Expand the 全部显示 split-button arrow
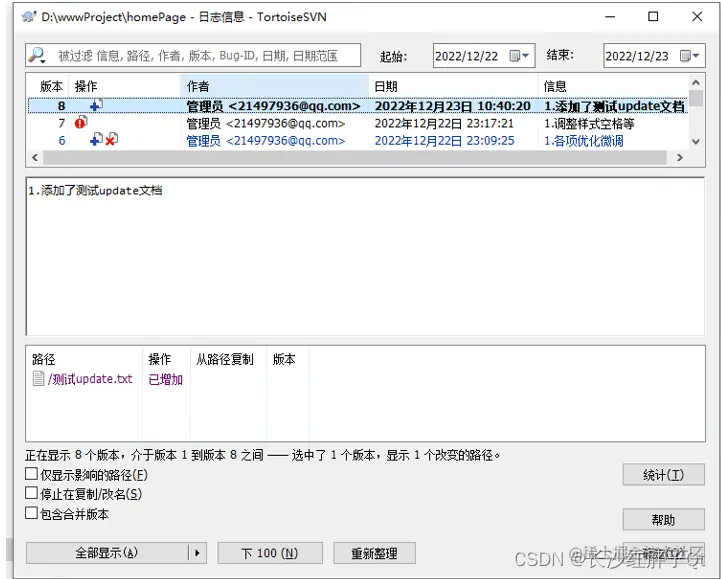The image size is (721, 579). [198, 553]
